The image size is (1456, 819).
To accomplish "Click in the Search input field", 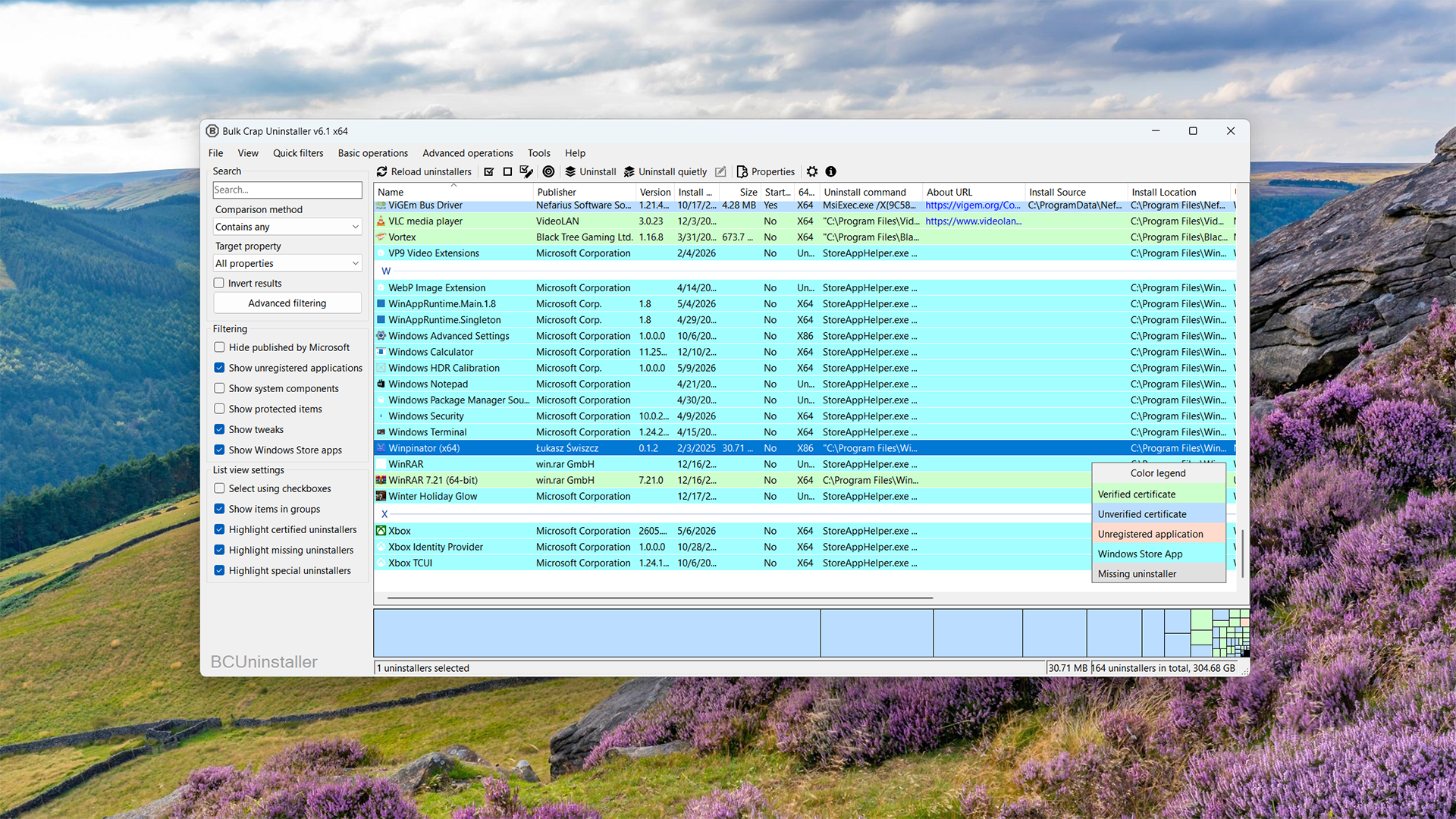I will [x=287, y=190].
